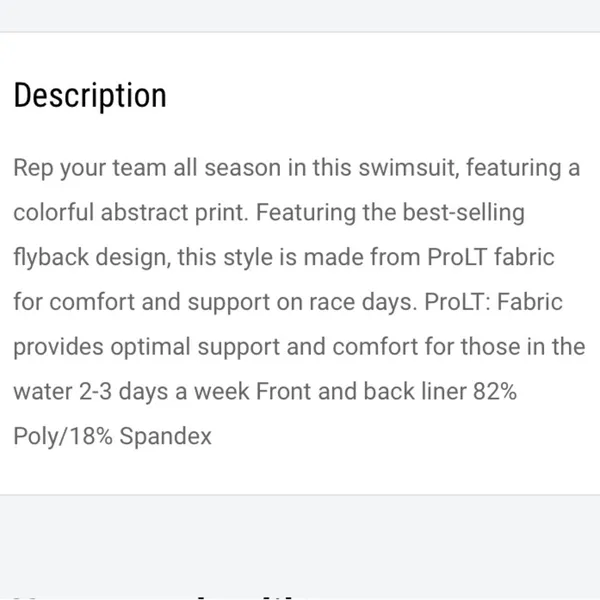Select the words 'Front and back liner'

tap(361, 391)
